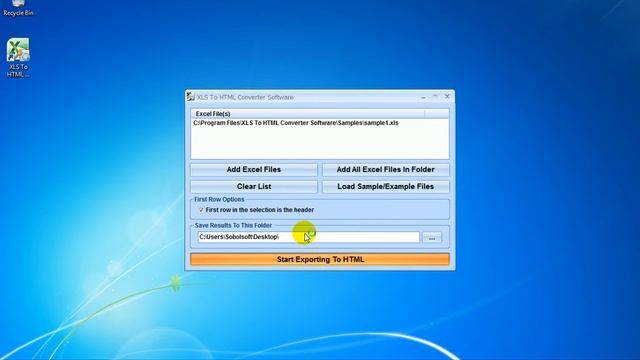The image size is (640, 360).
Task: Click the save folder path input field
Action: [309, 237]
